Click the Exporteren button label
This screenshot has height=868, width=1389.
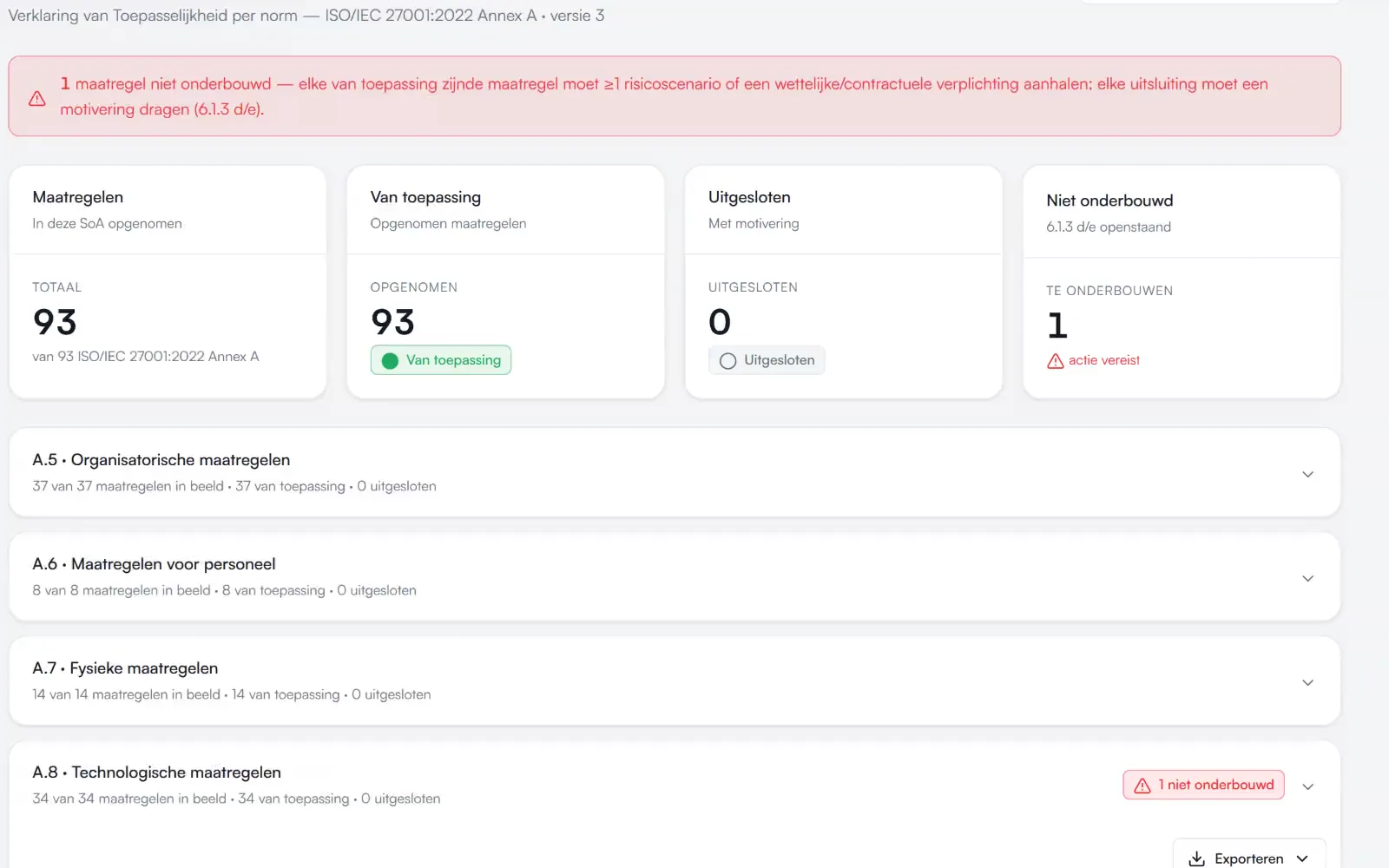point(1248,858)
